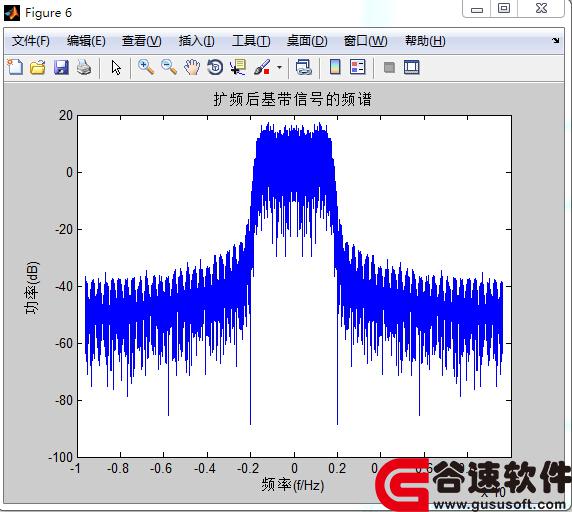Screen dimensions: 572x512
Task: Click the dock figure arrow in menu bar
Action: (x=555, y=40)
